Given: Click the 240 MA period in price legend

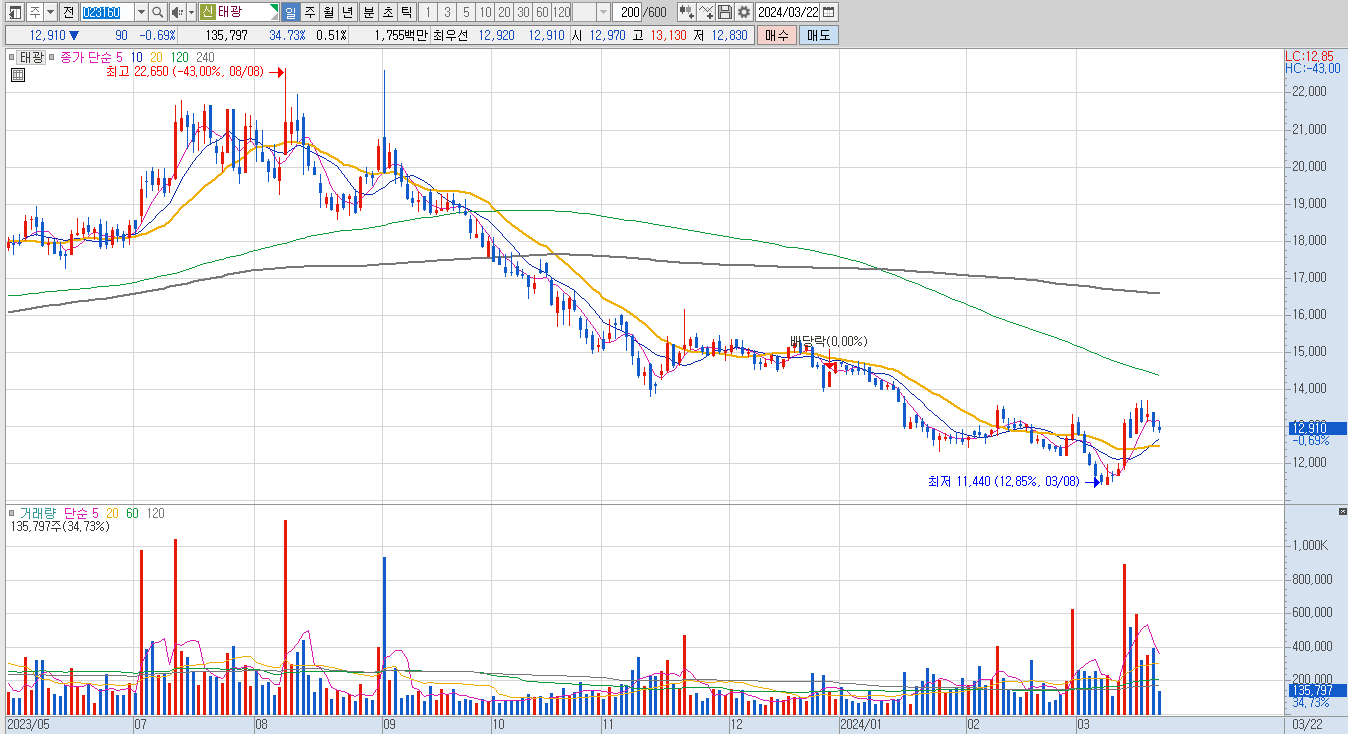Looking at the screenshot, I should tap(205, 57).
